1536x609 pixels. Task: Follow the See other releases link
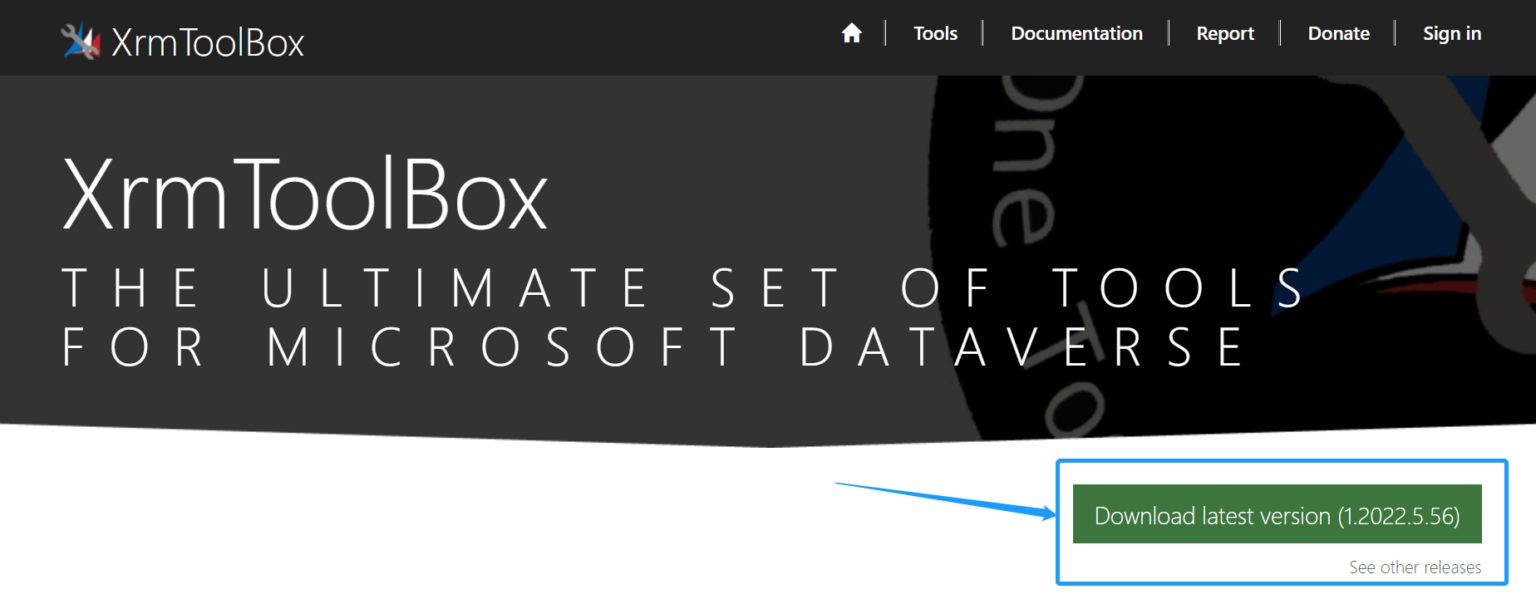(x=1415, y=567)
